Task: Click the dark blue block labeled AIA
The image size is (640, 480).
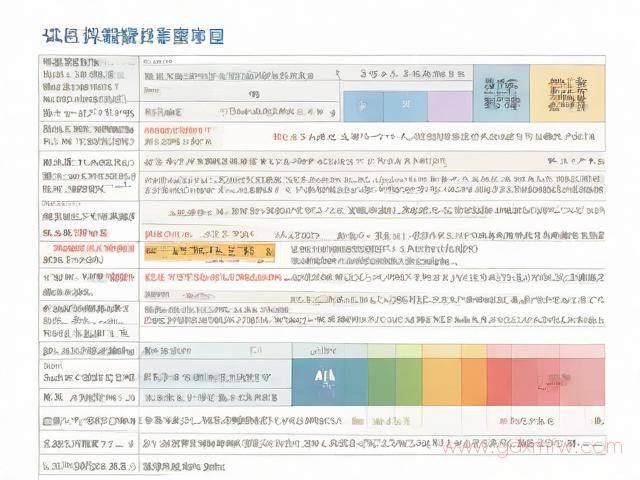Action: [x=330, y=382]
